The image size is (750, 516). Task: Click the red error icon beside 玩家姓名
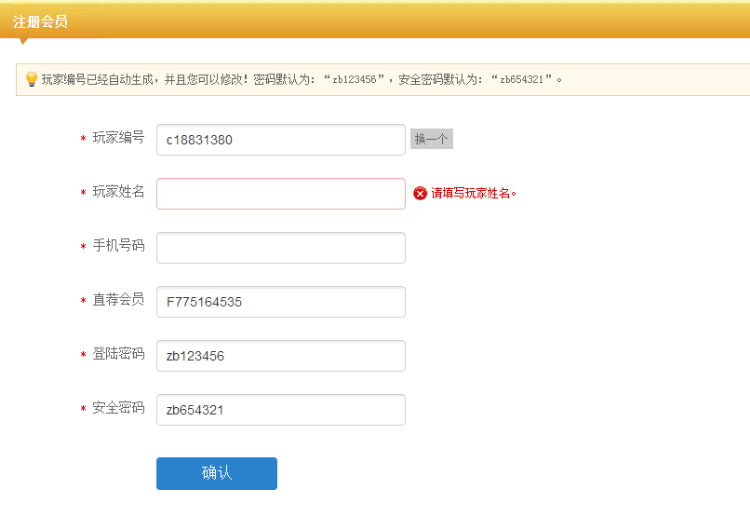(x=420, y=193)
